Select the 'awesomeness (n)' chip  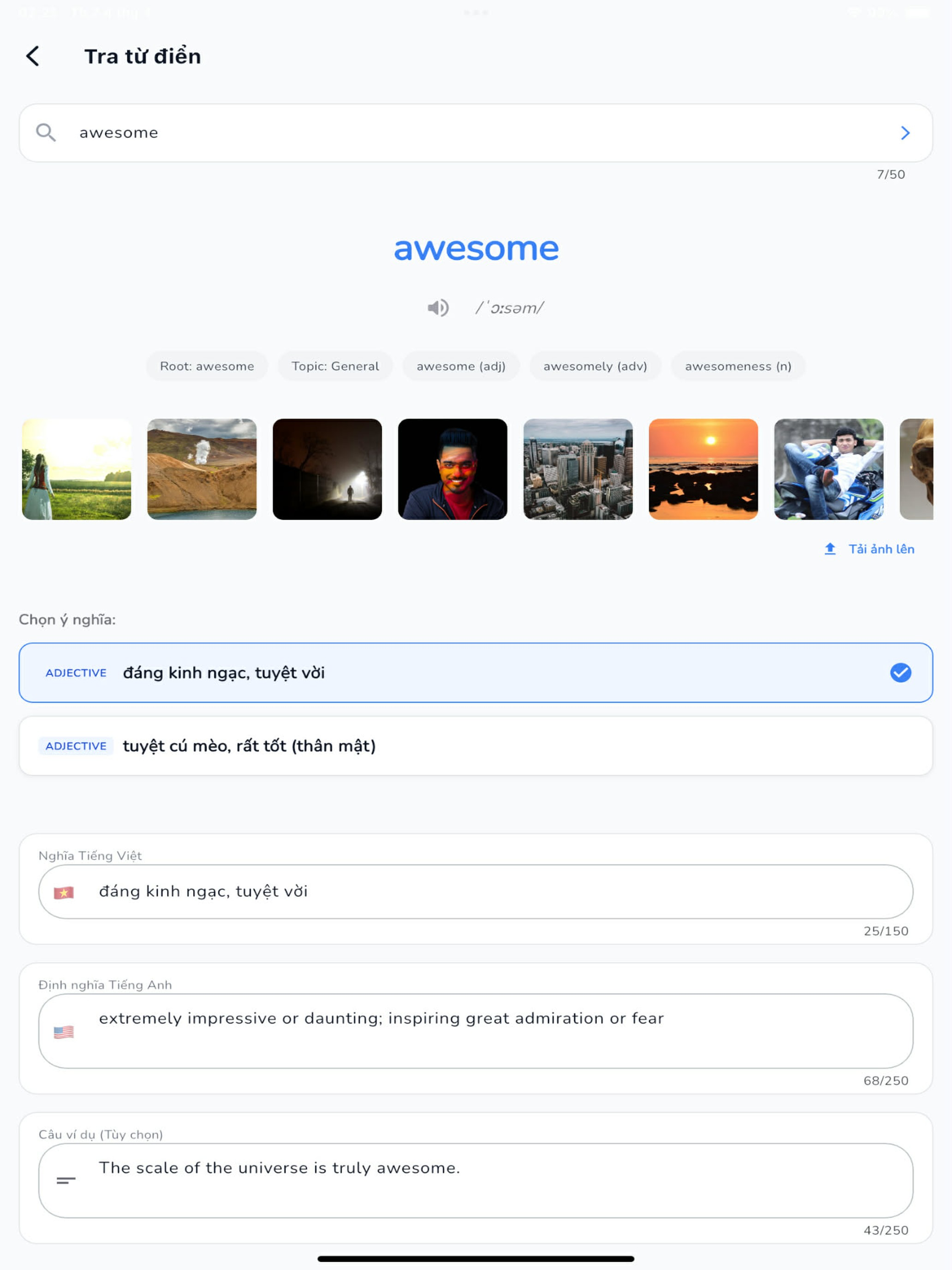[738, 366]
